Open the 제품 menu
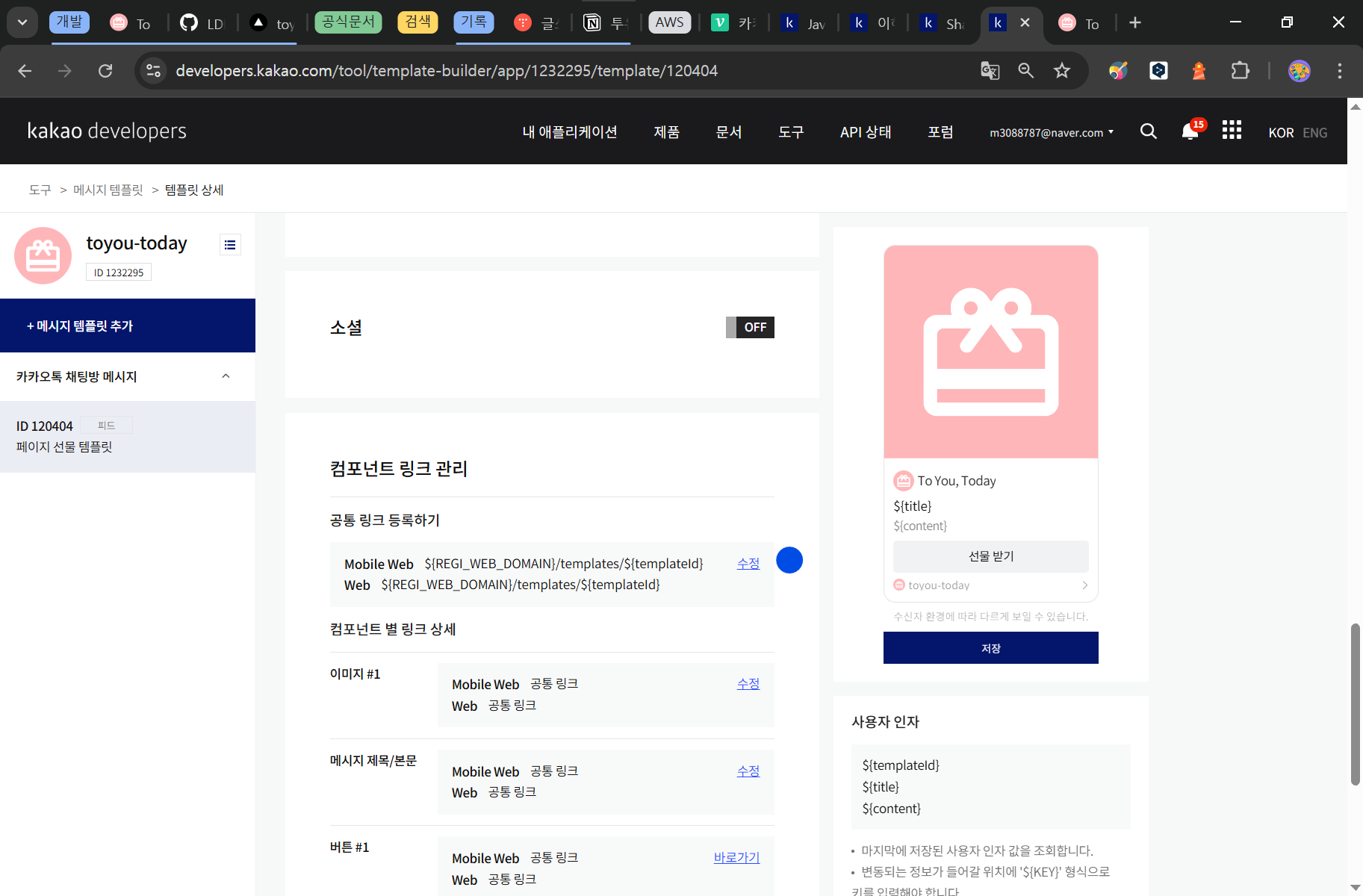This screenshot has height=896, width=1363. pos(667,132)
